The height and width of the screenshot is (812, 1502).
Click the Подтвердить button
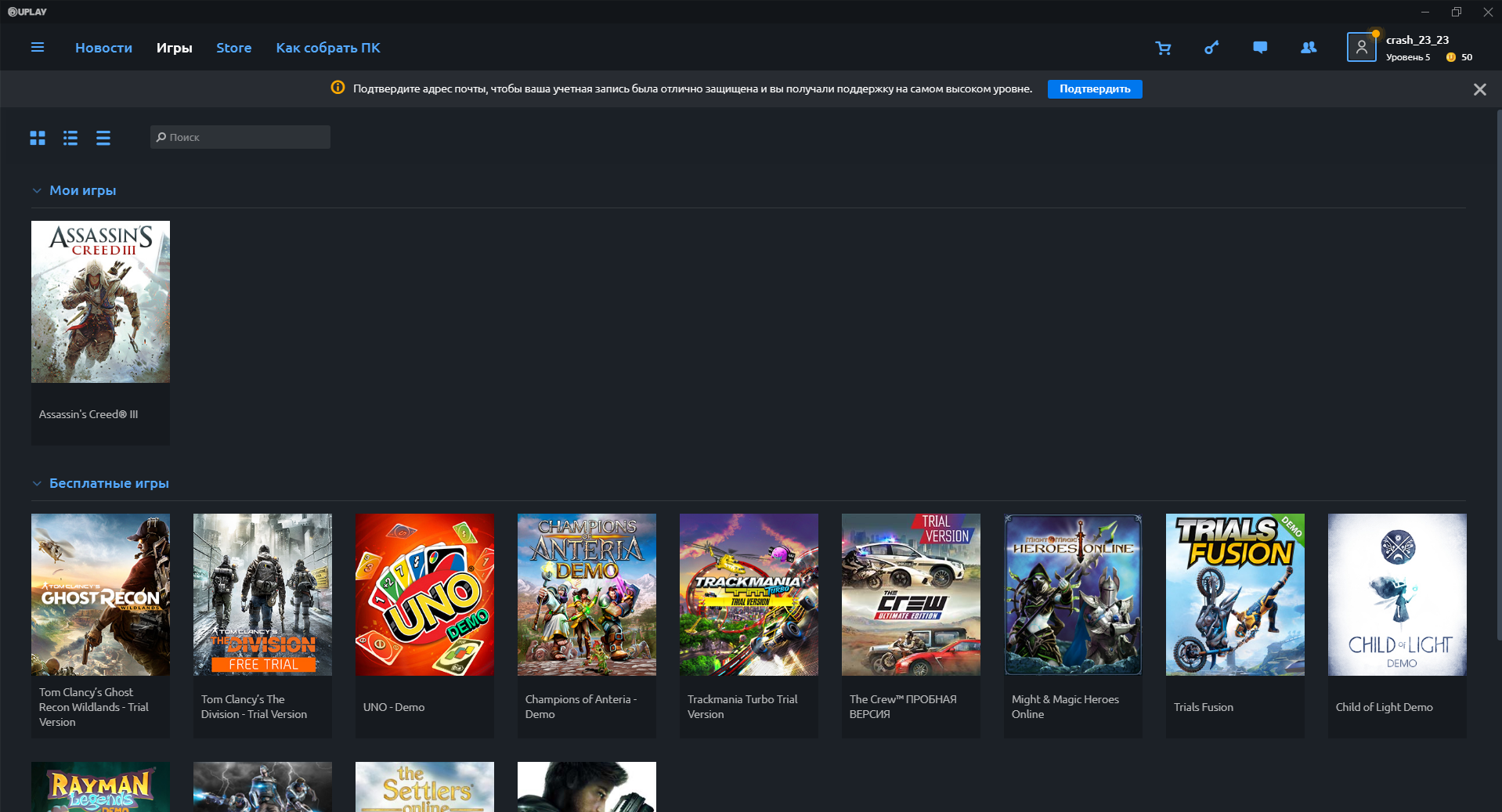1095,88
